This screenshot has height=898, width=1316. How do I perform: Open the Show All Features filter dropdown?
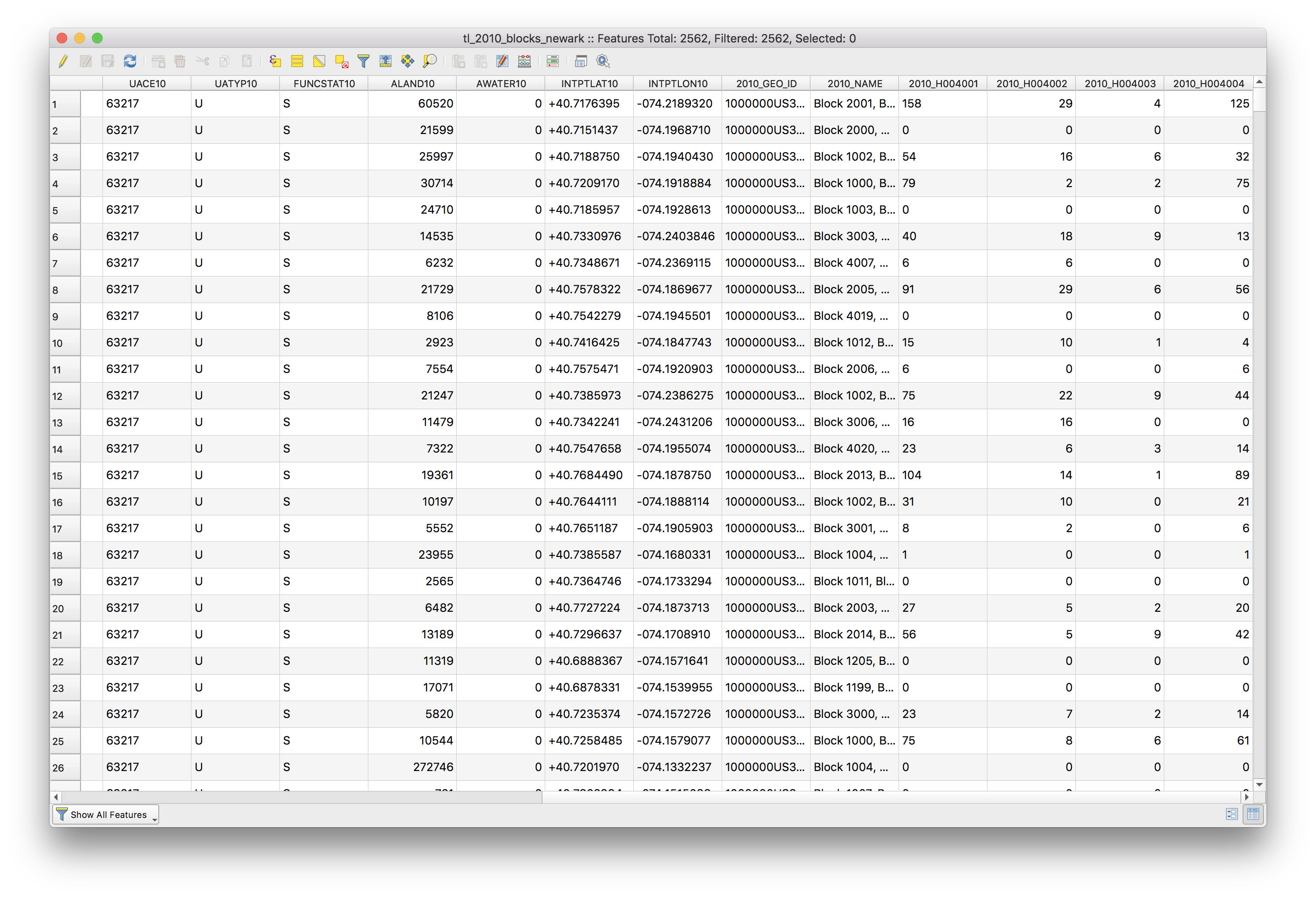(106, 815)
